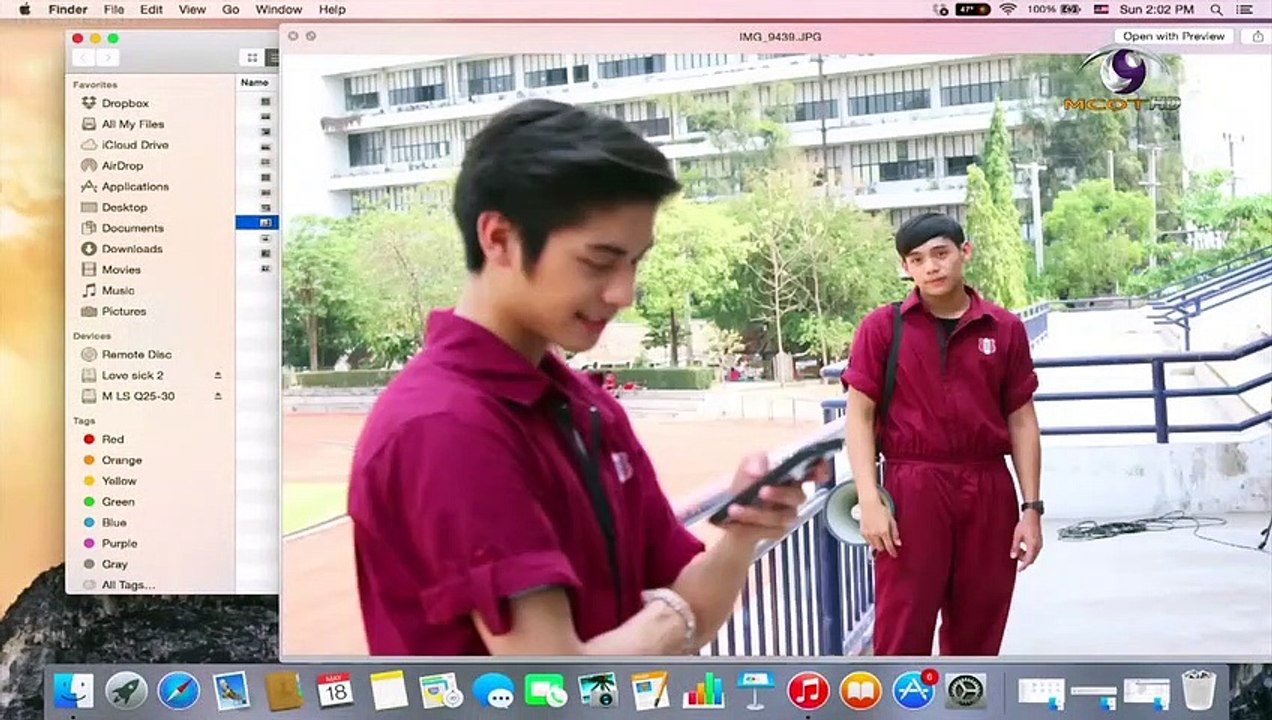Close the Quick Look preview
1272x720 pixels.
tap(292, 36)
